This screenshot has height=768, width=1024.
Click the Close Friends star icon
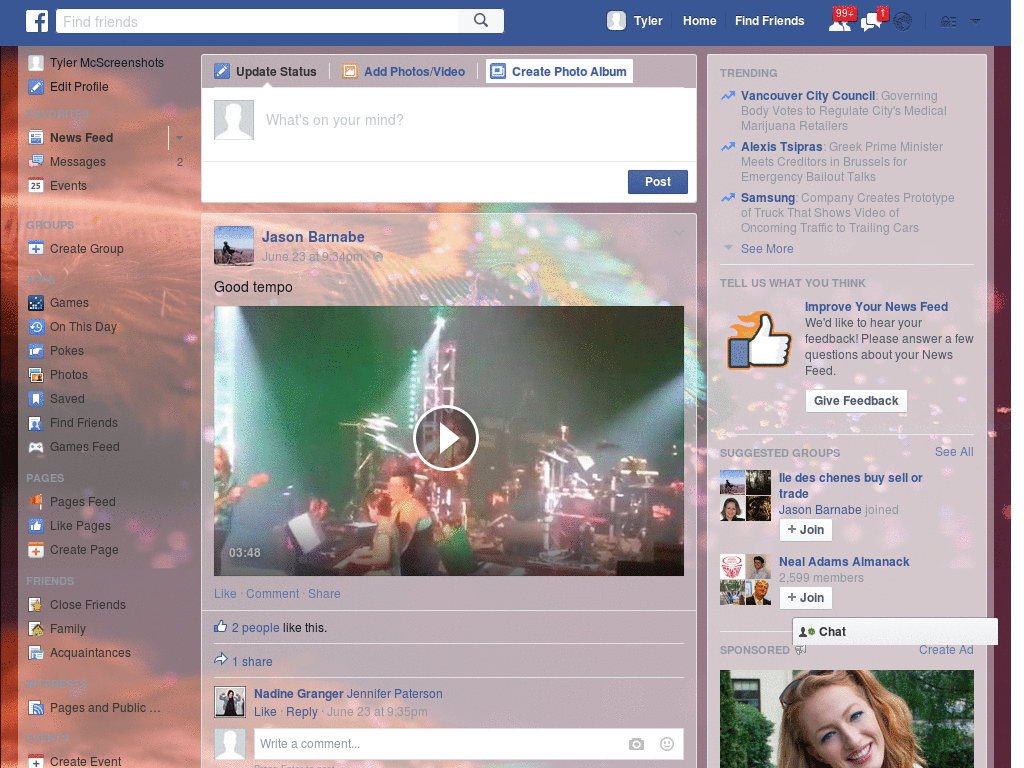point(36,605)
